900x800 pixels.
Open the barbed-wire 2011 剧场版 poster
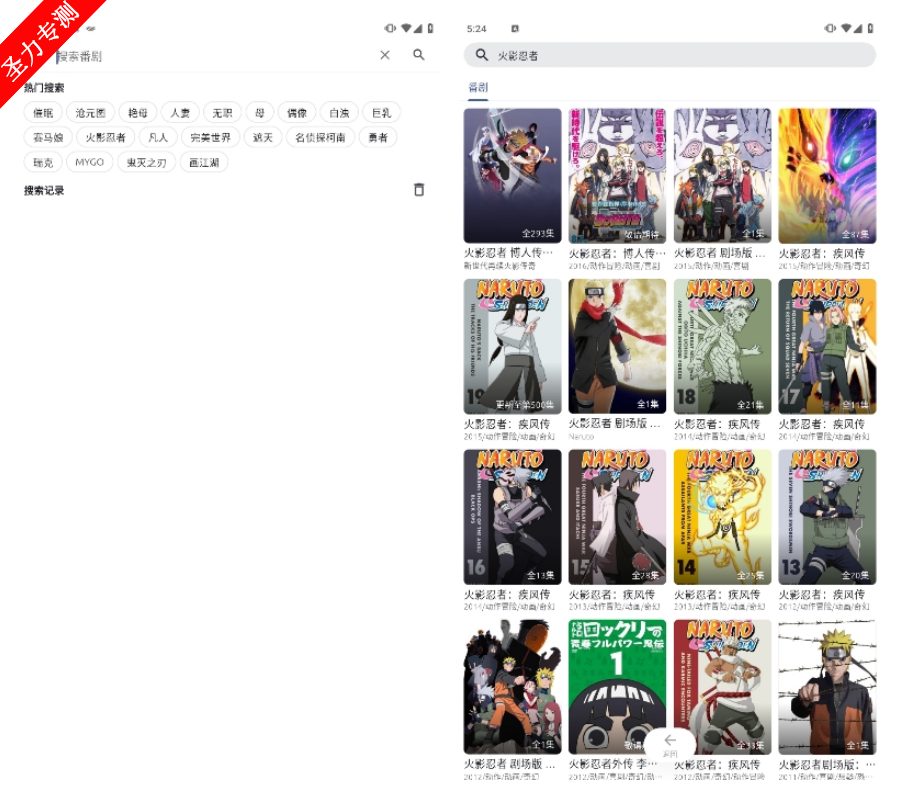tap(827, 687)
